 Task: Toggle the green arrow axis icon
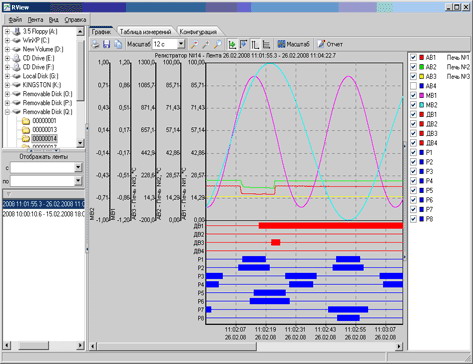232,44
